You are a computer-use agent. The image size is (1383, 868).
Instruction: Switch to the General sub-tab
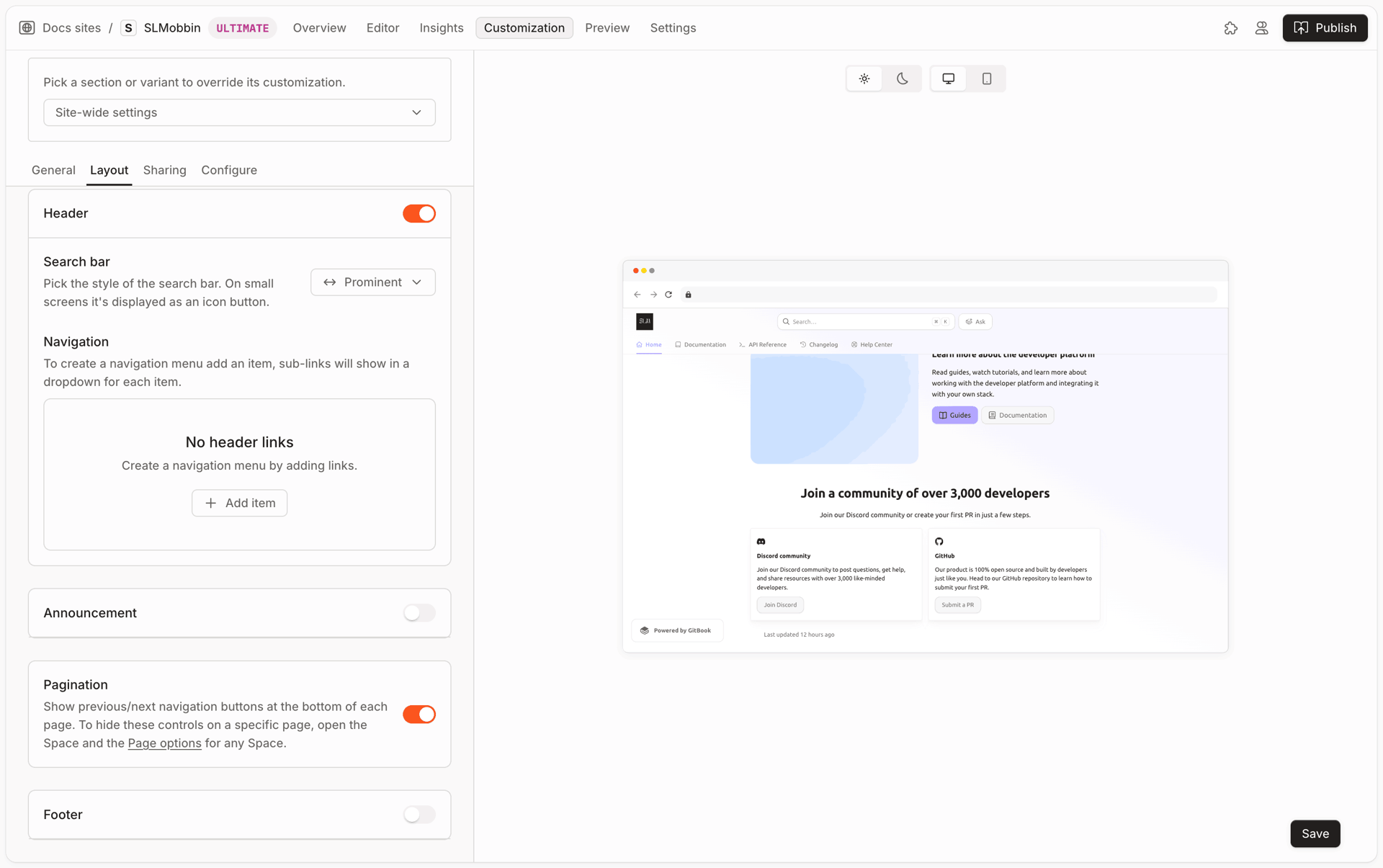pos(53,170)
